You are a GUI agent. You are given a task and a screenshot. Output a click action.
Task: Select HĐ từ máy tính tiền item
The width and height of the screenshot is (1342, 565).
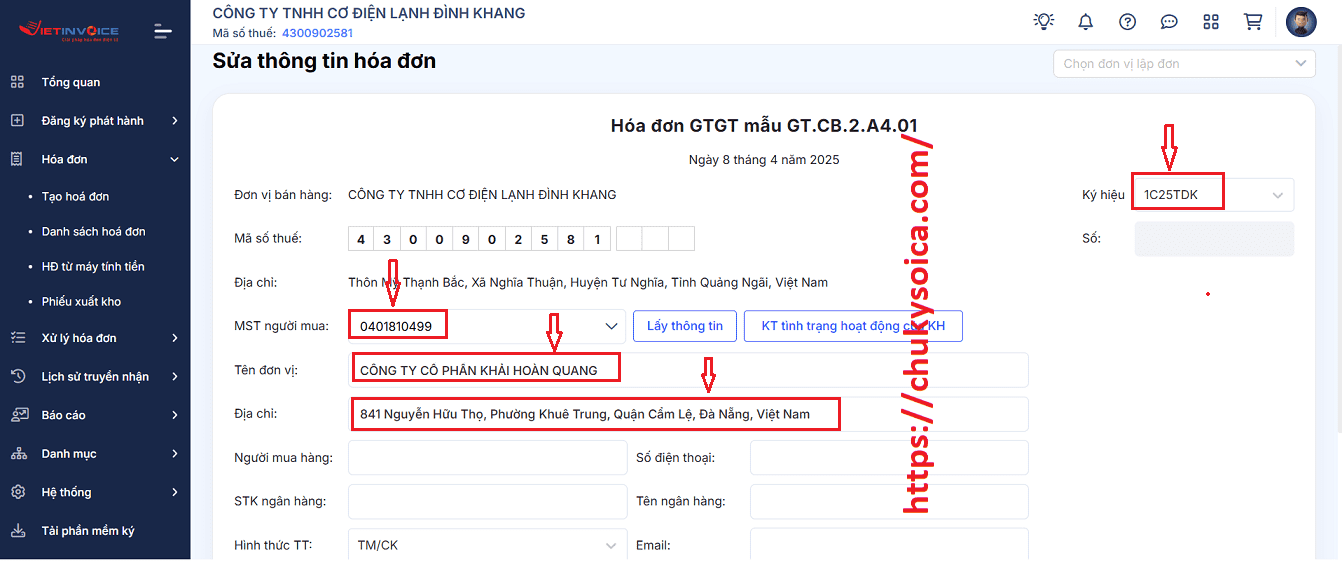(93, 267)
